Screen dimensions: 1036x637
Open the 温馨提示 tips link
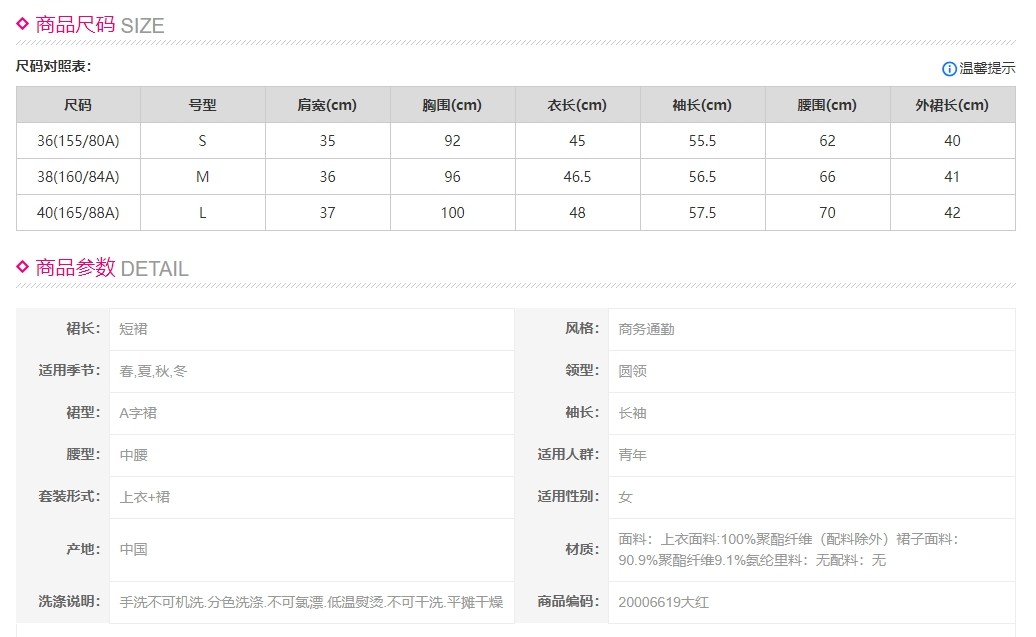[x=987, y=69]
